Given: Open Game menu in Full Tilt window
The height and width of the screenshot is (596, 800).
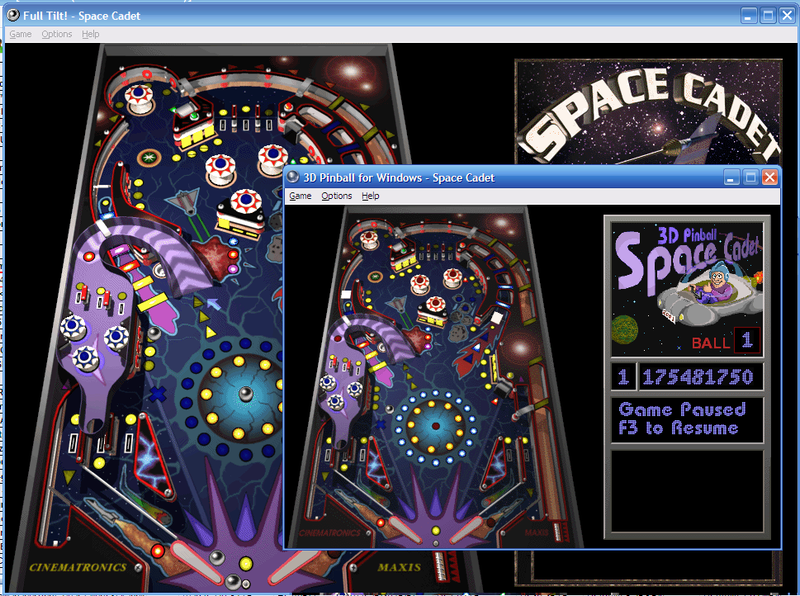Looking at the screenshot, I should tap(20, 34).
